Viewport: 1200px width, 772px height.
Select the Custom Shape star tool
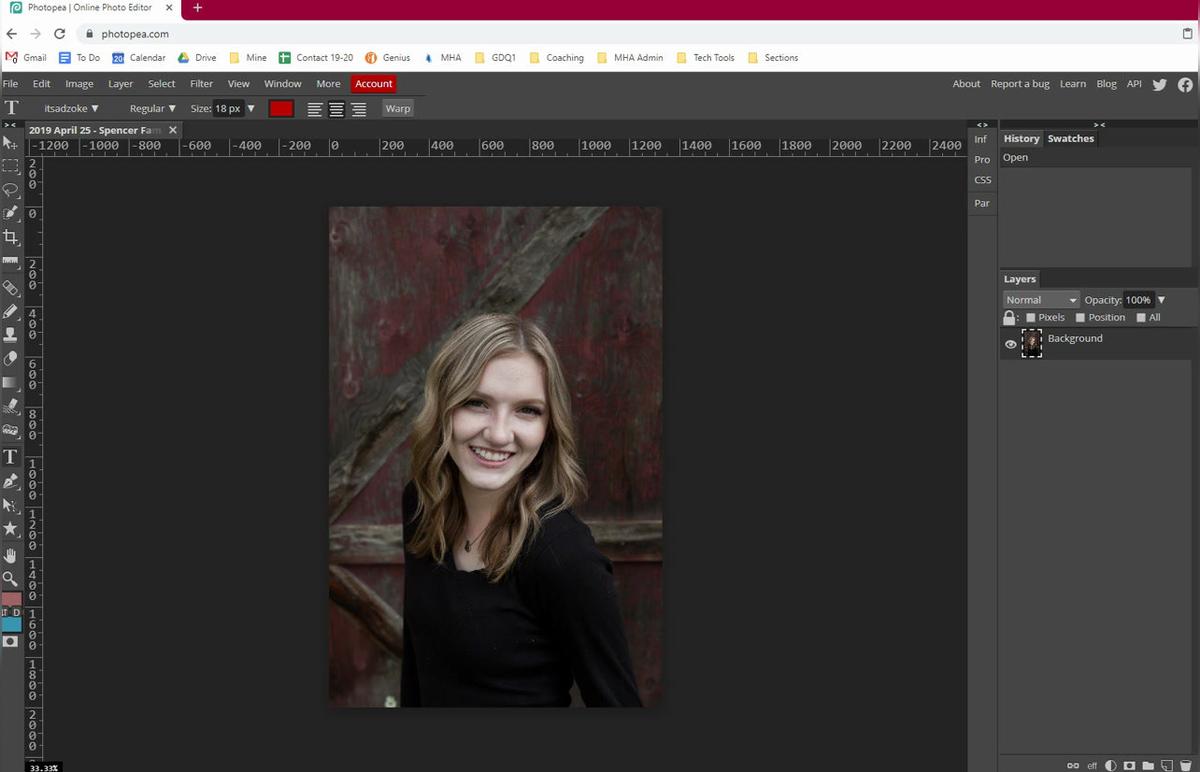click(11, 529)
